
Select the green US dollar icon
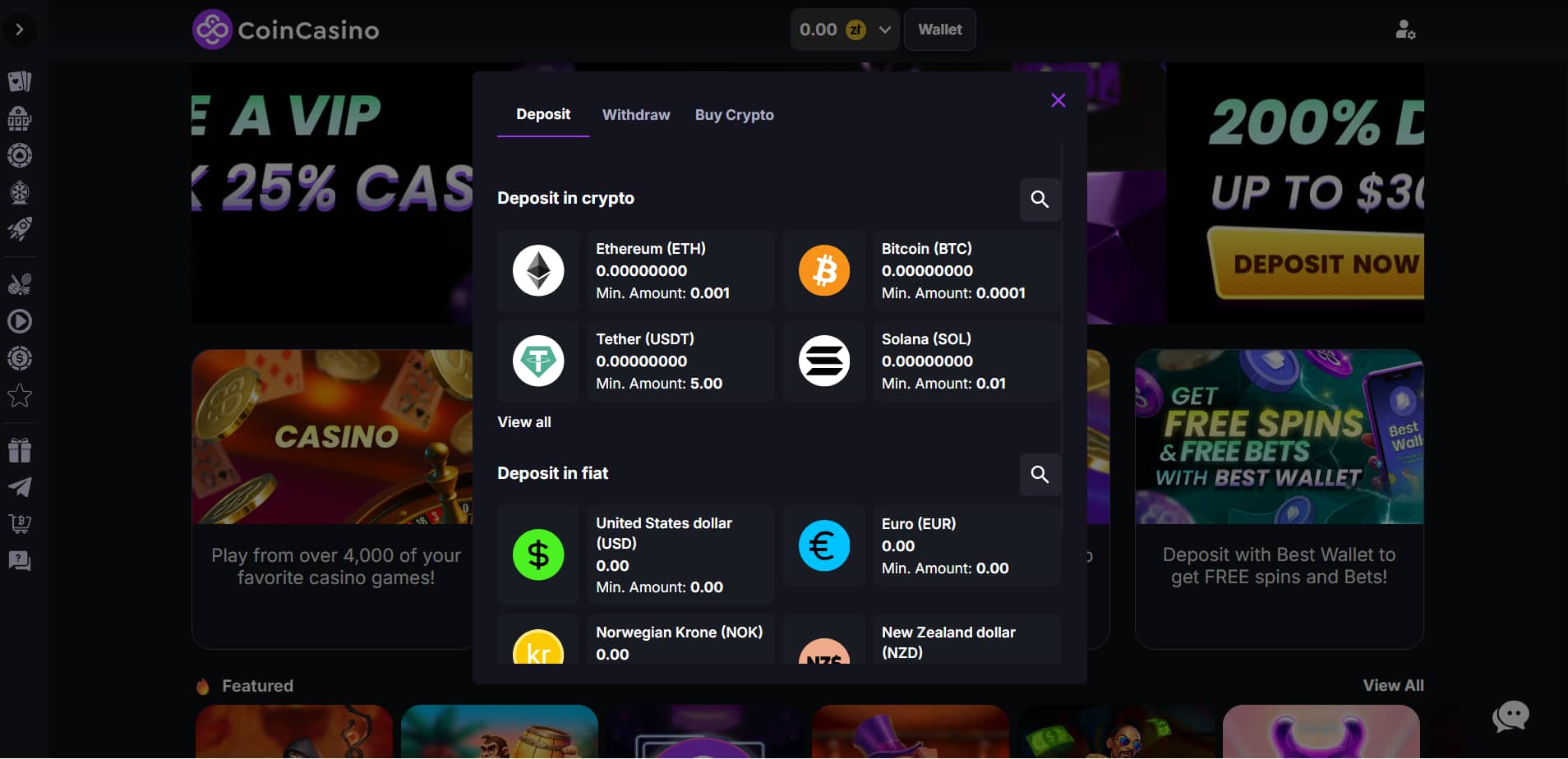538,554
